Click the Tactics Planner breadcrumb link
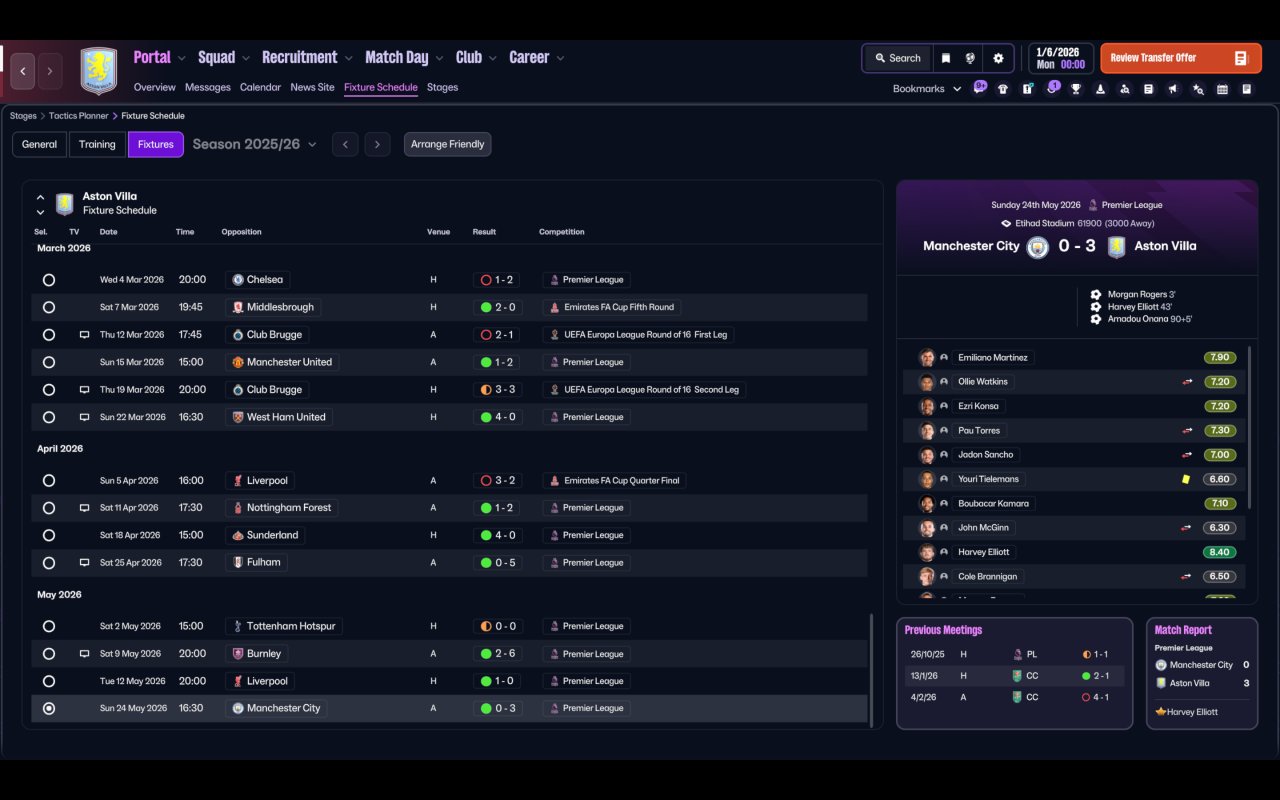The height and width of the screenshot is (800, 1280). 78,116
